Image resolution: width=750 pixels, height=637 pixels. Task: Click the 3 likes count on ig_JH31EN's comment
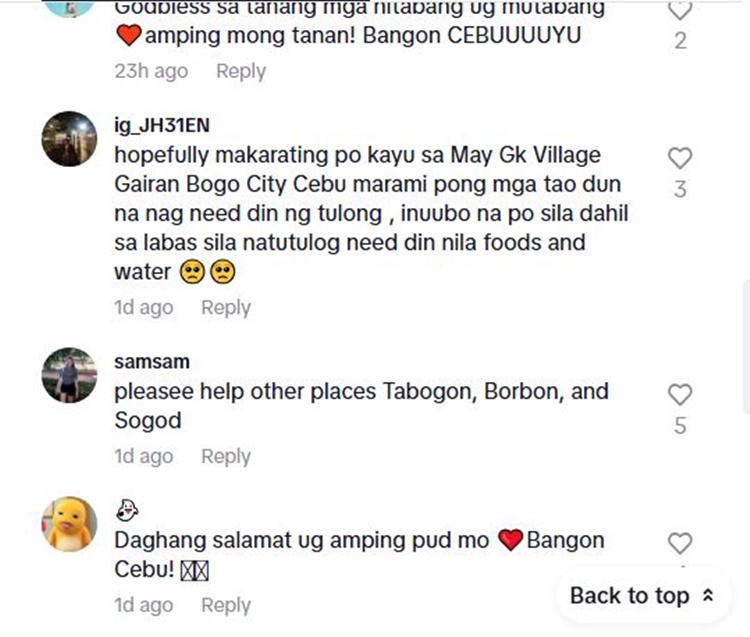click(x=680, y=189)
